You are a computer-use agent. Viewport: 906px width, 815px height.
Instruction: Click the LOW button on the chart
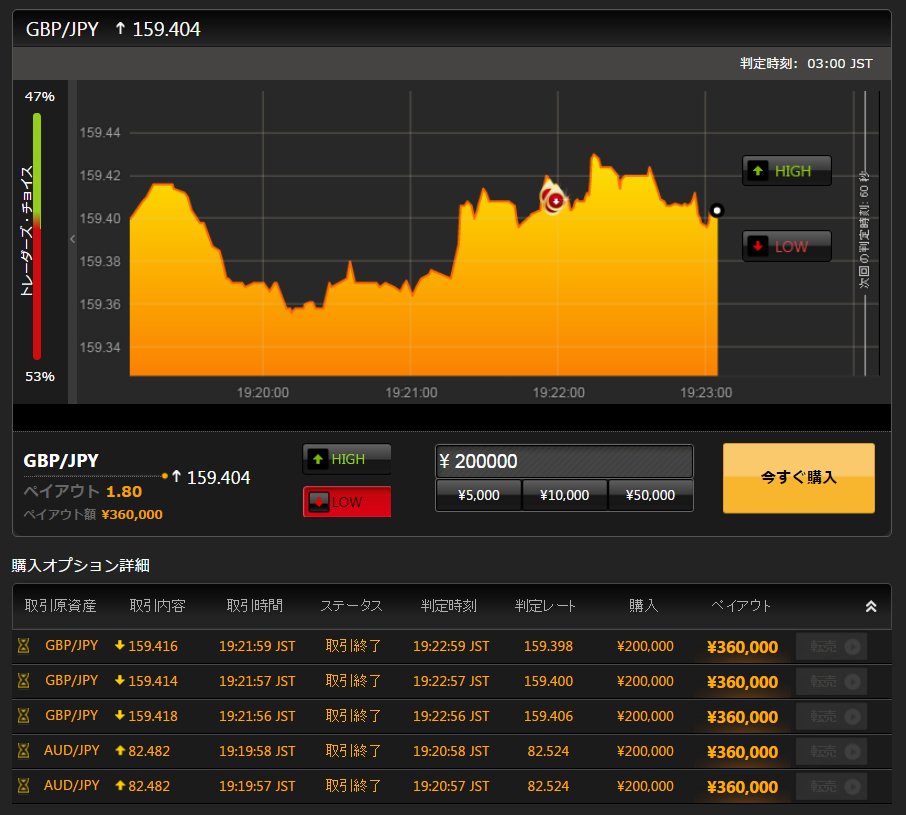[x=786, y=247]
